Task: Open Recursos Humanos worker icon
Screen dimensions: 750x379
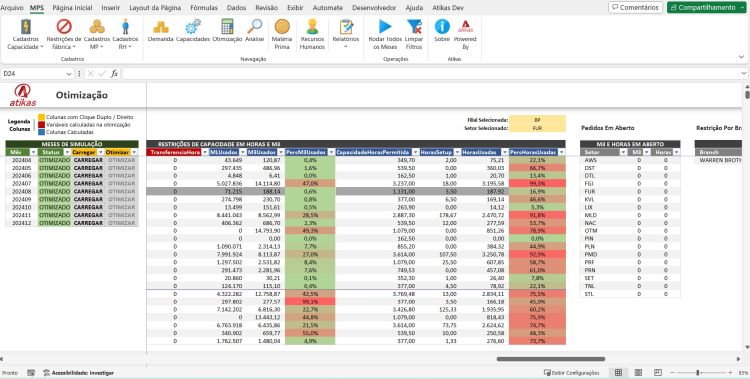Action: (312, 26)
